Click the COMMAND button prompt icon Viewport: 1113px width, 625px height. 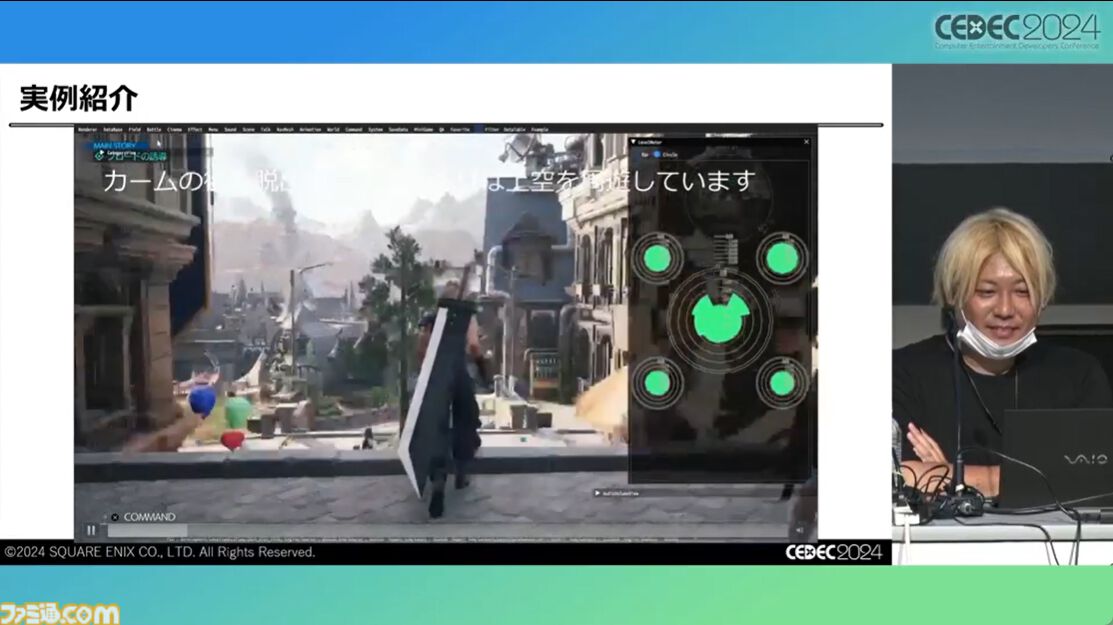pyautogui.click(x=115, y=517)
